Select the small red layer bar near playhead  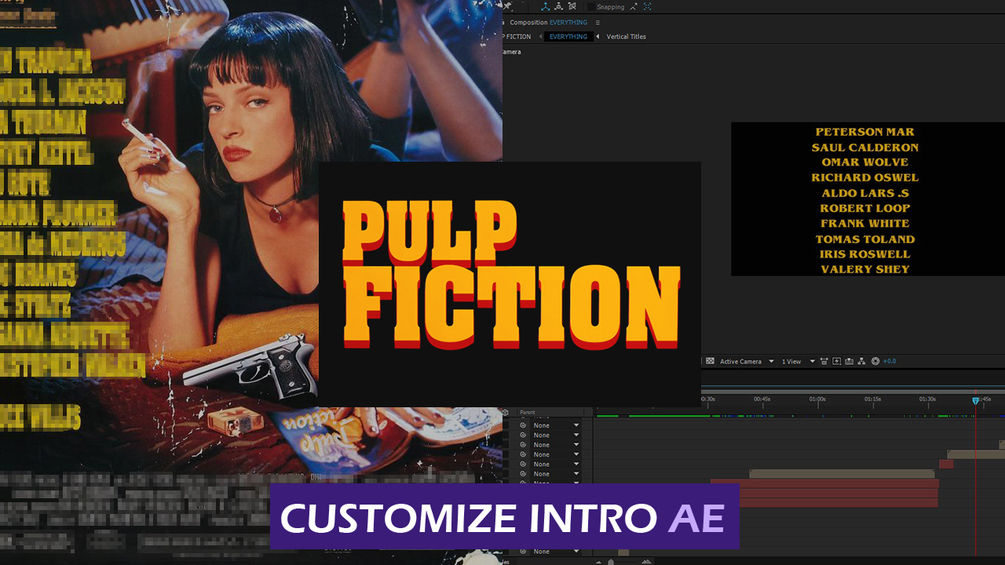pos(946,464)
